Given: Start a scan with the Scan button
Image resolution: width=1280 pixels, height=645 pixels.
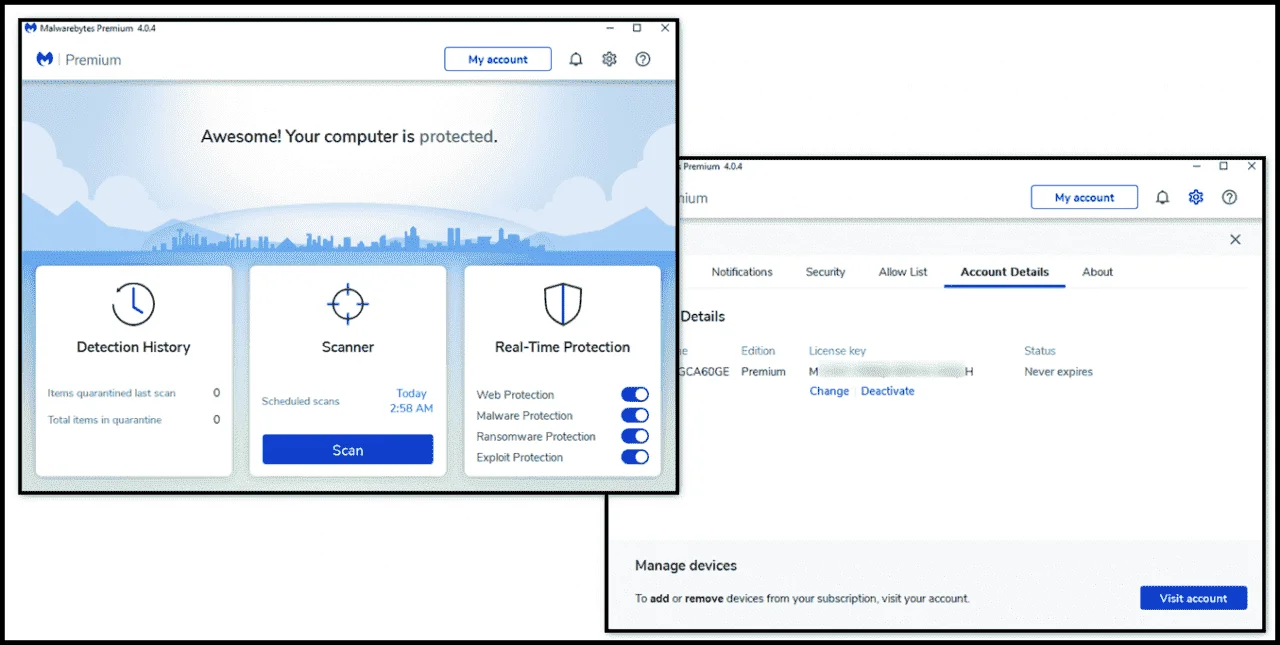Looking at the screenshot, I should tap(348, 450).
